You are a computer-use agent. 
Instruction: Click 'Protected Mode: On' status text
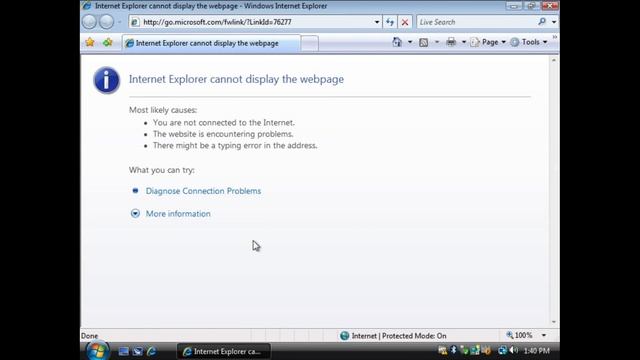(x=414, y=336)
